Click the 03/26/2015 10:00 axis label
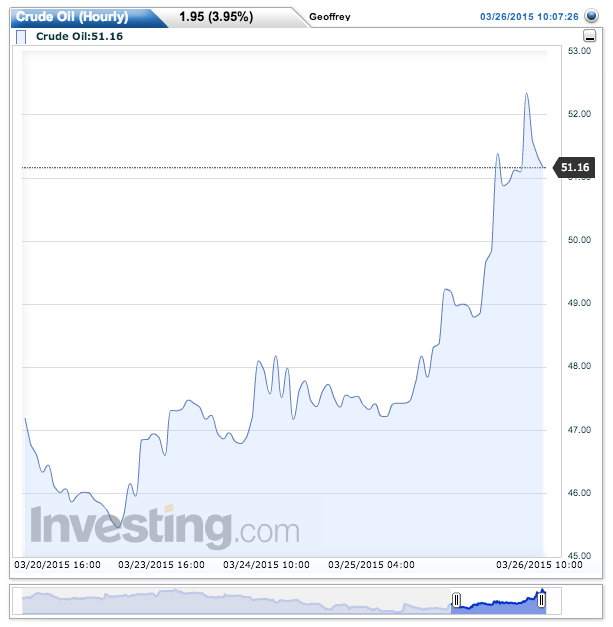The width and height of the screenshot is (613, 627). [x=541, y=565]
